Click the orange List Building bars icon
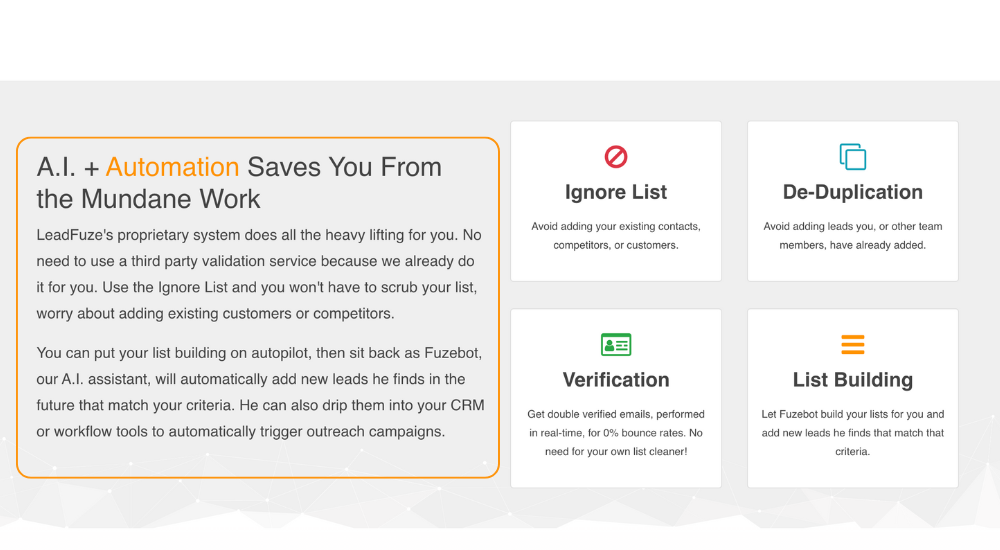Viewport: 1000px width, 550px height. coord(853,345)
